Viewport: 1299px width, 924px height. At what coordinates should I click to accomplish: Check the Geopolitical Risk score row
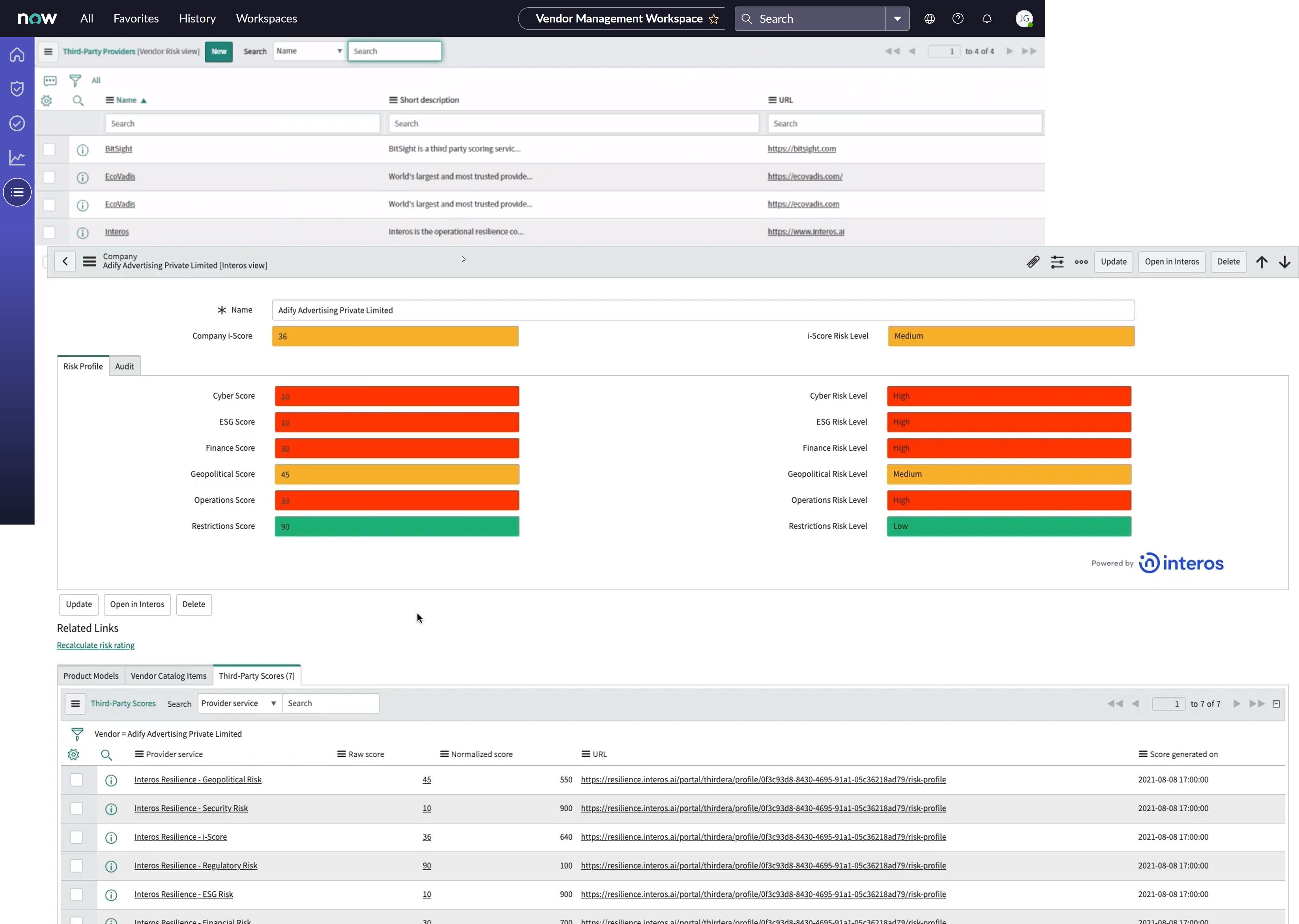click(x=76, y=780)
